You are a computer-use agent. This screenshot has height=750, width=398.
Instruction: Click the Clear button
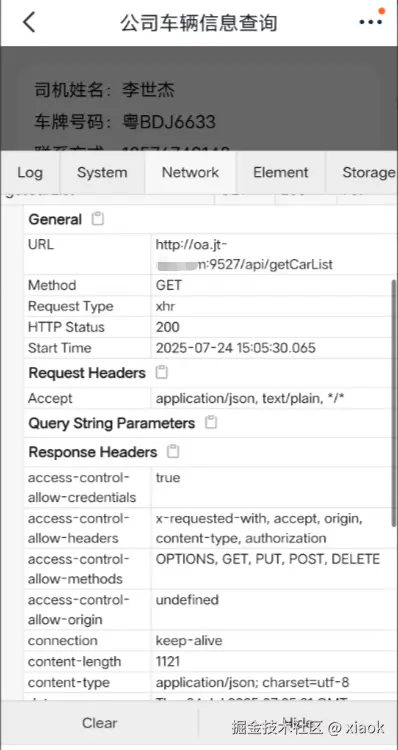click(100, 723)
